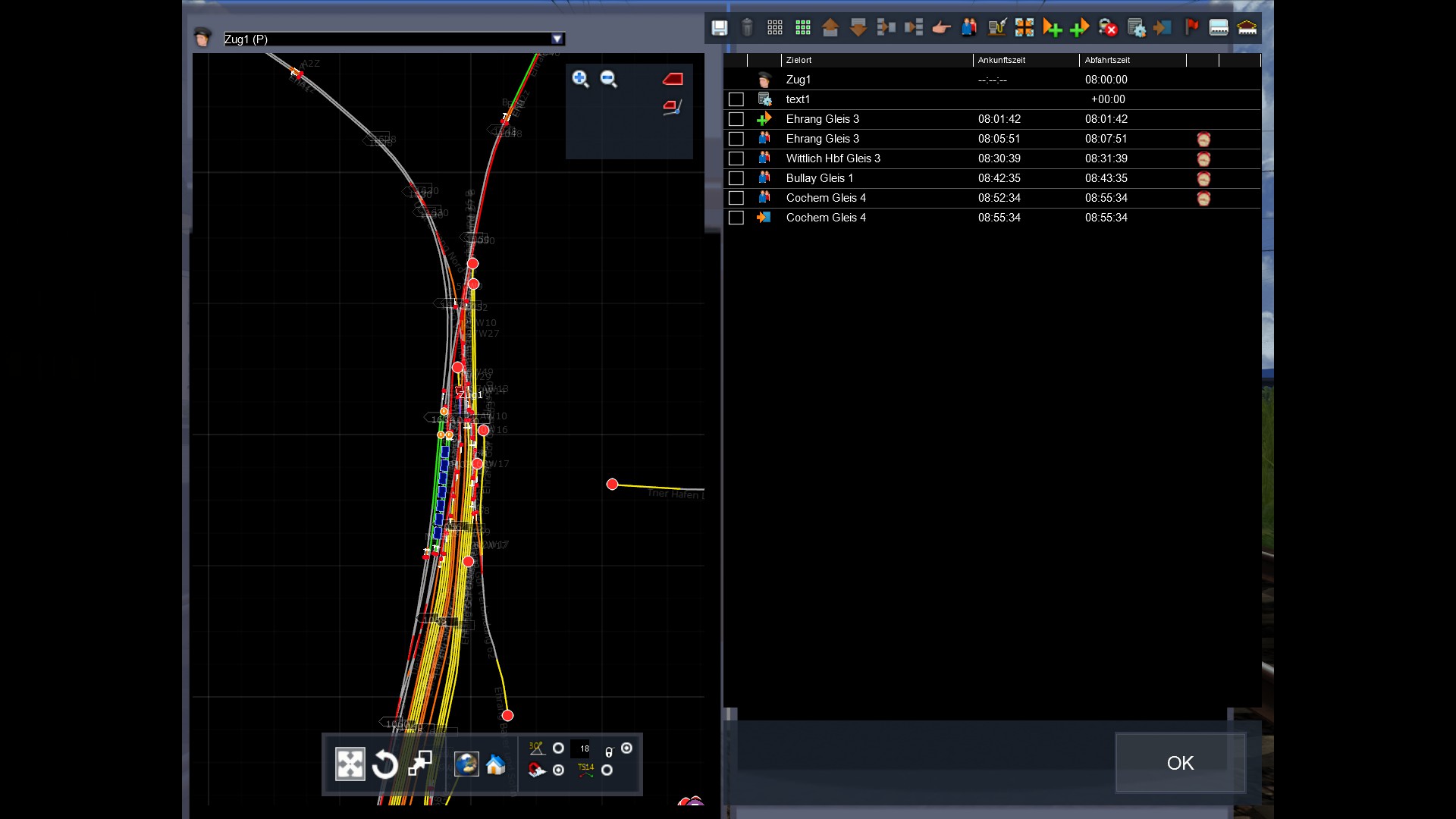Click the fuel pump refuel icon
This screenshot has height=819, width=1456.
click(996, 28)
